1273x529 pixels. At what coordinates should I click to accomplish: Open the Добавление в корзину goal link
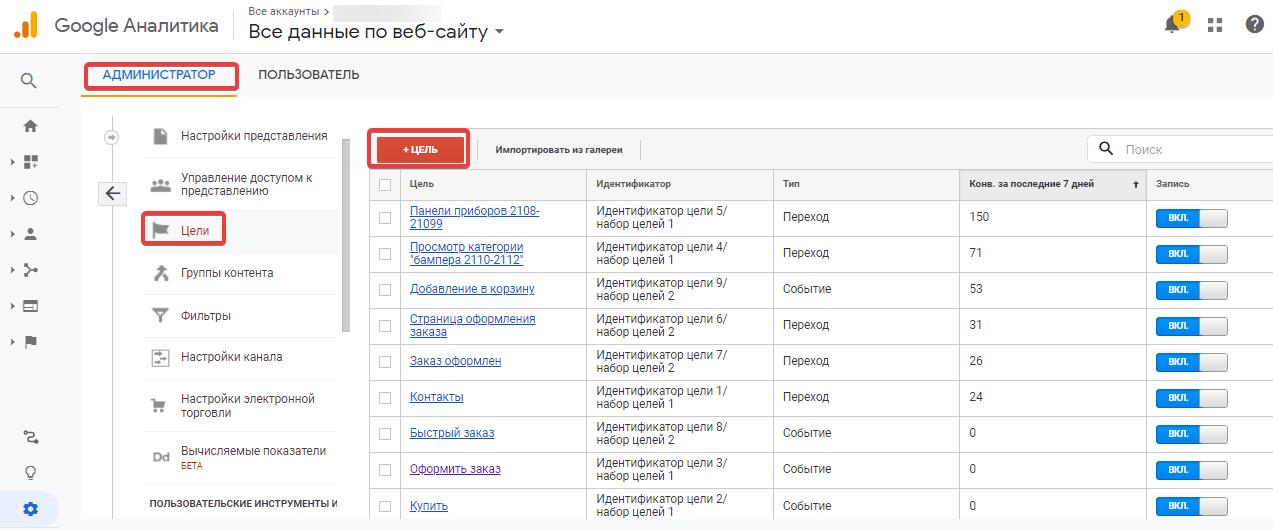[472, 289]
